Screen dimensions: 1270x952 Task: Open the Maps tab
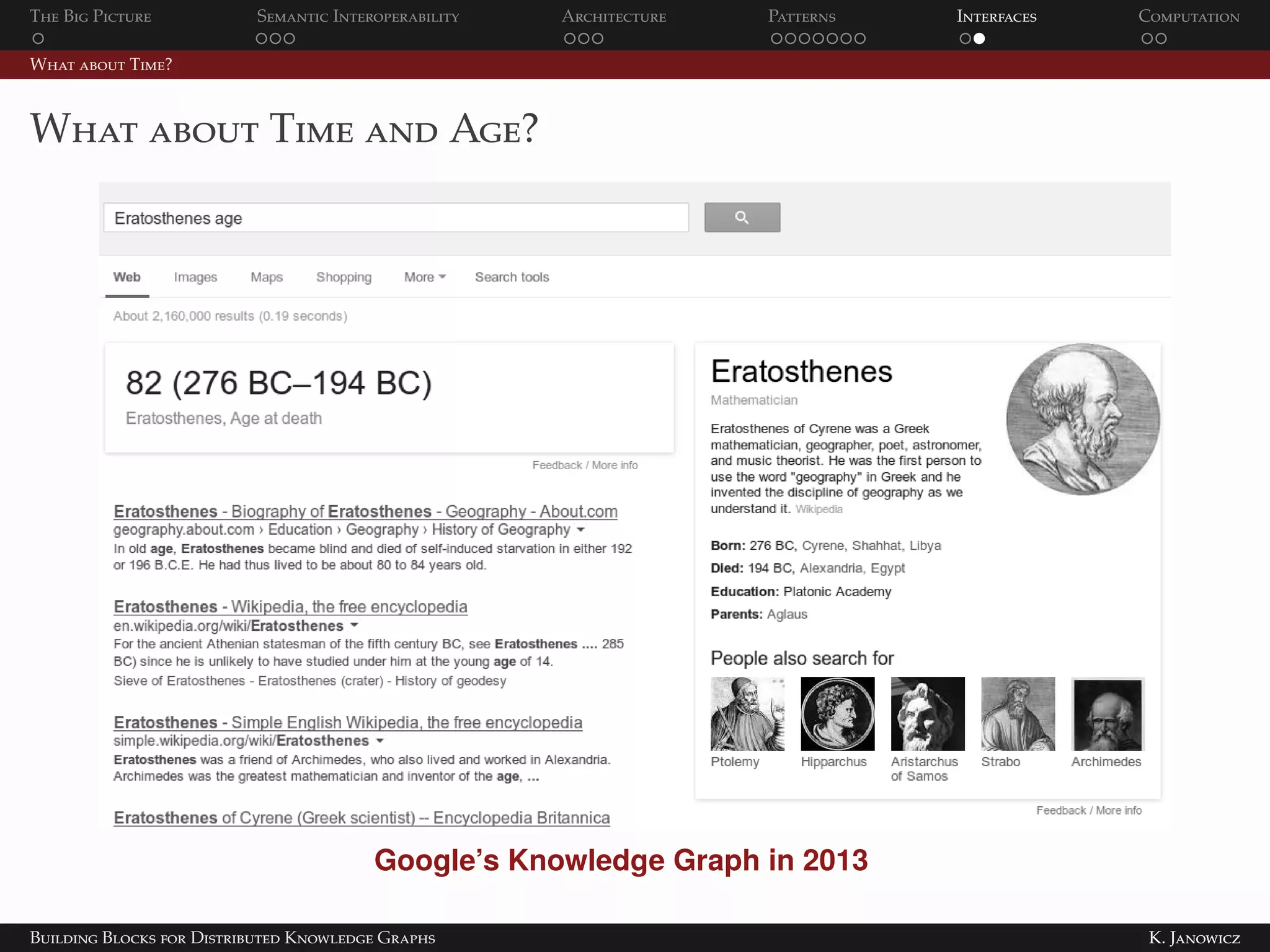(x=267, y=277)
